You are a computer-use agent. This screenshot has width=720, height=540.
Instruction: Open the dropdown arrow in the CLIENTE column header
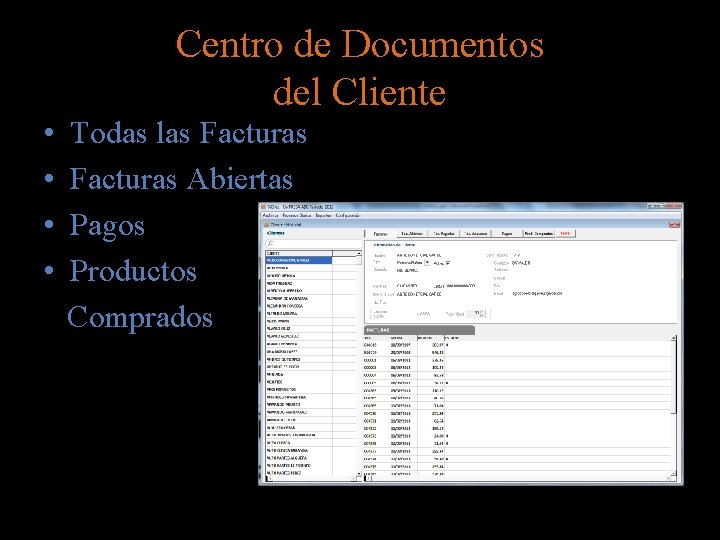(359, 253)
